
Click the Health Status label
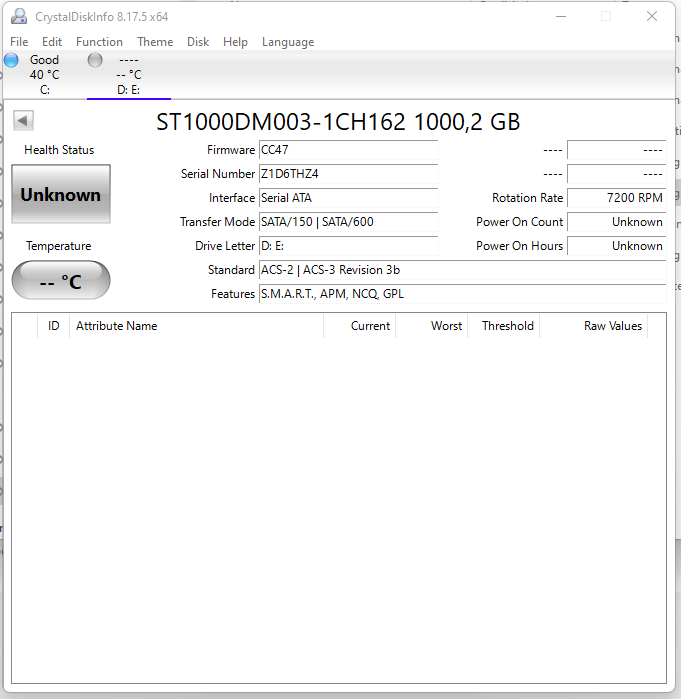click(x=59, y=150)
